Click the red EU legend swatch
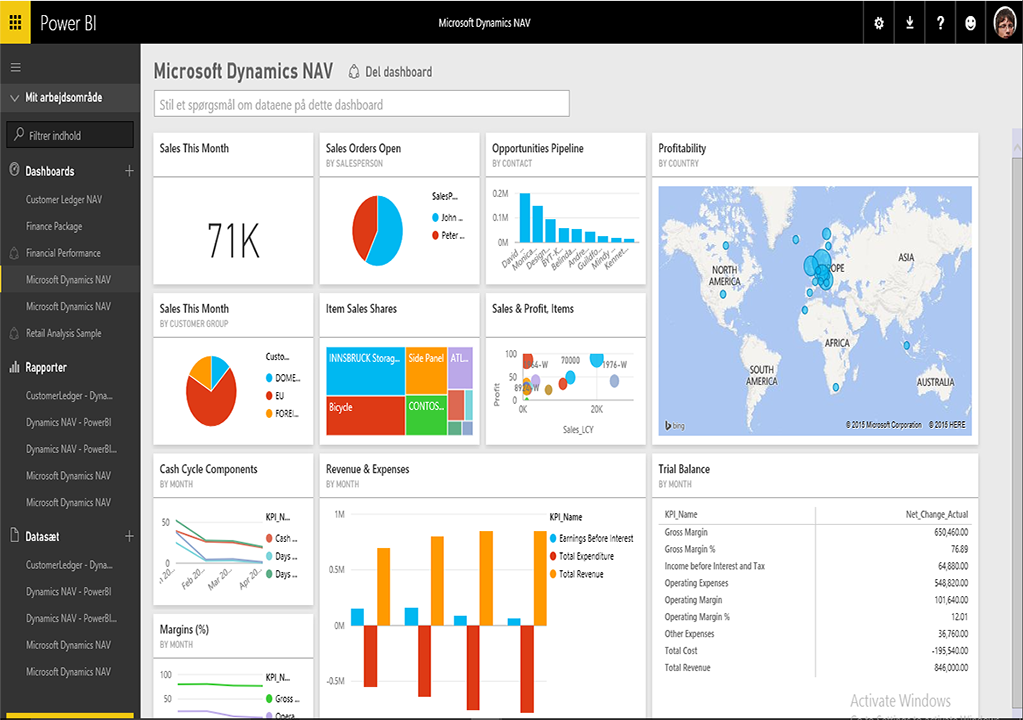Image resolution: width=1023 pixels, height=720 pixels. [269, 395]
